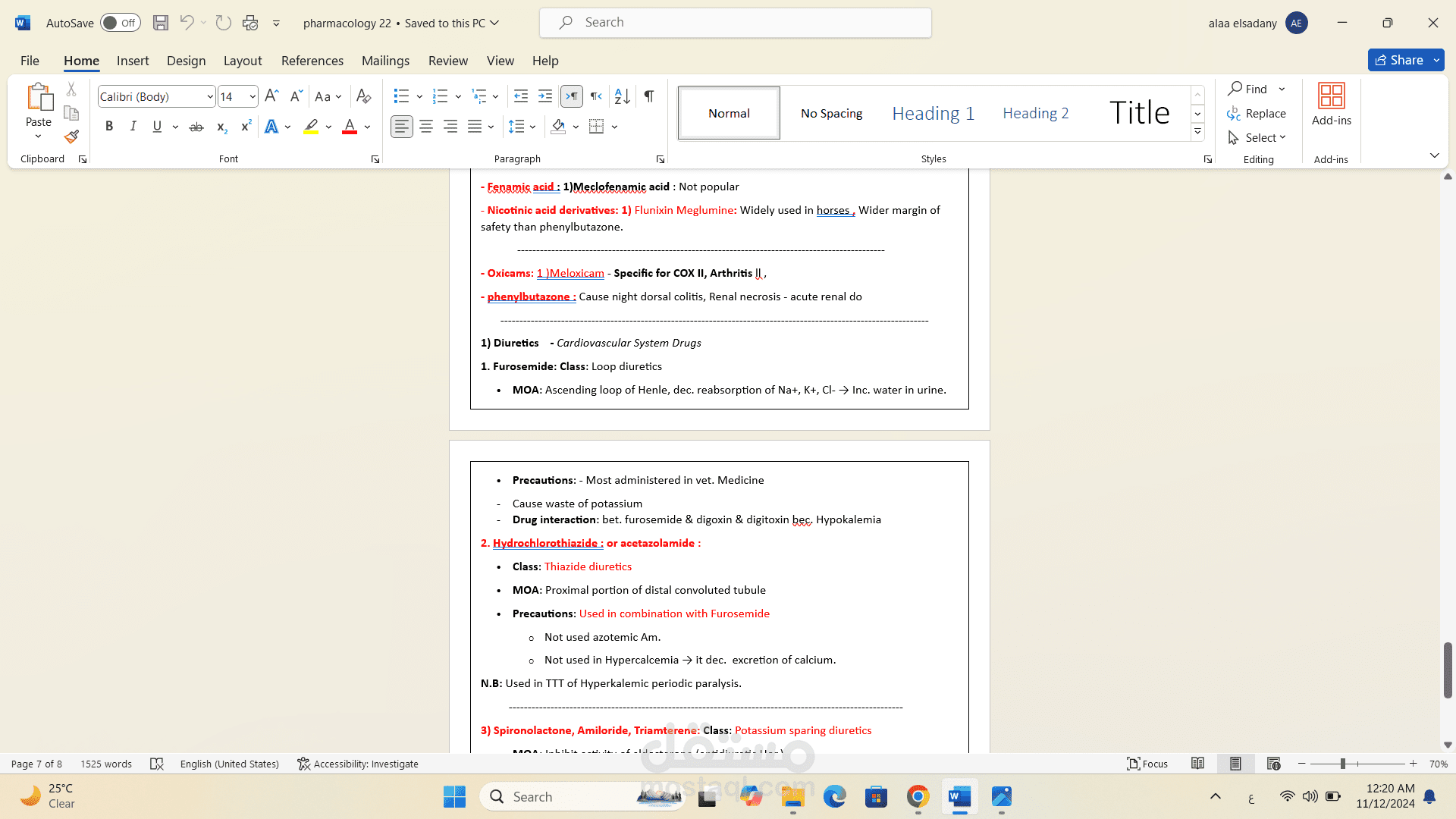Click Accessibility: Investigate in status bar
The height and width of the screenshot is (819, 1456).
pyautogui.click(x=358, y=764)
